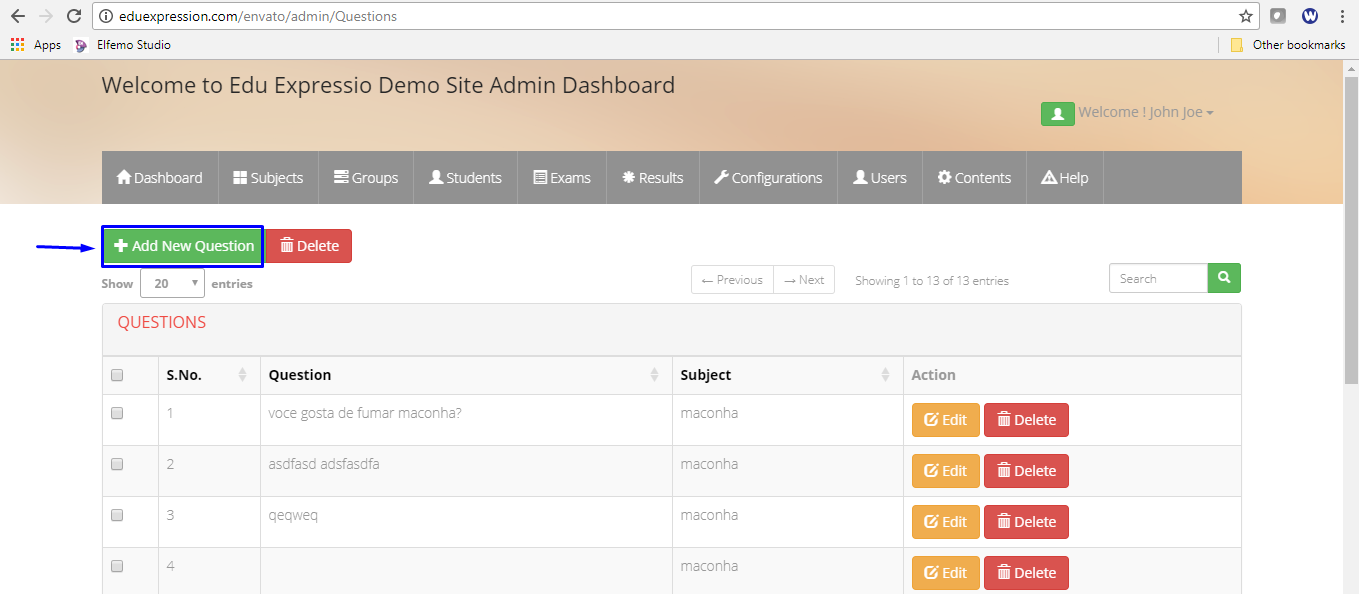Click the browser address bar URL
Image resolution: width=1359 pixels, height=594 pixels.
coord(258,16)
